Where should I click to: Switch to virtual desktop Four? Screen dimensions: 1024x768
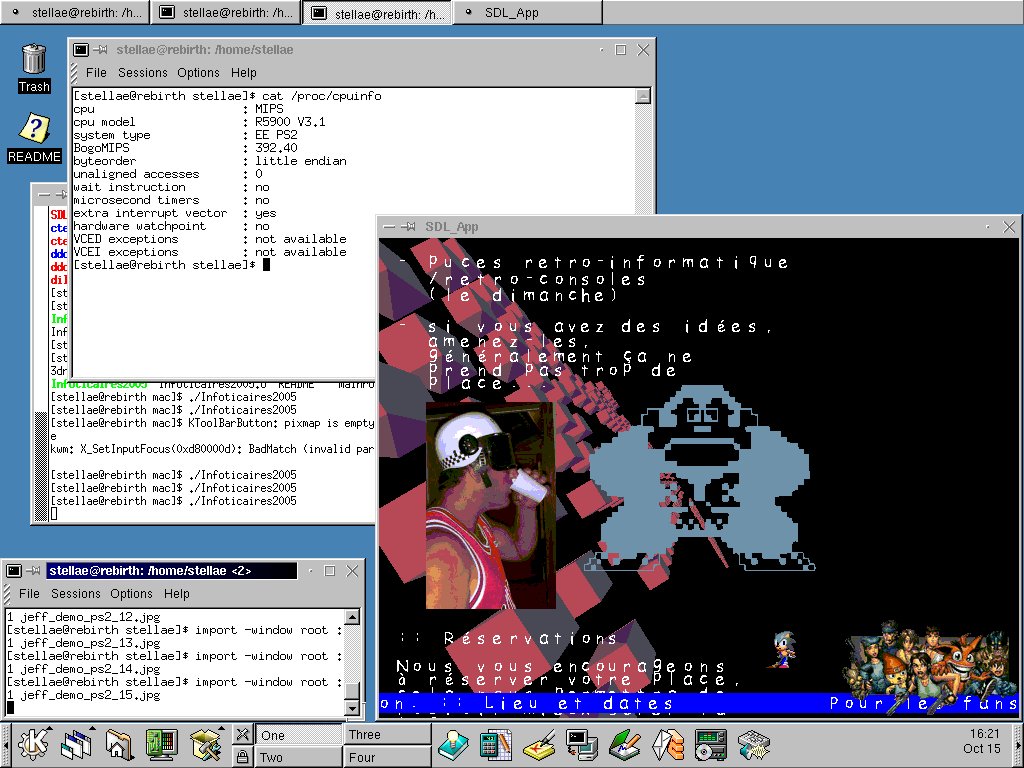tap(388, 757)
